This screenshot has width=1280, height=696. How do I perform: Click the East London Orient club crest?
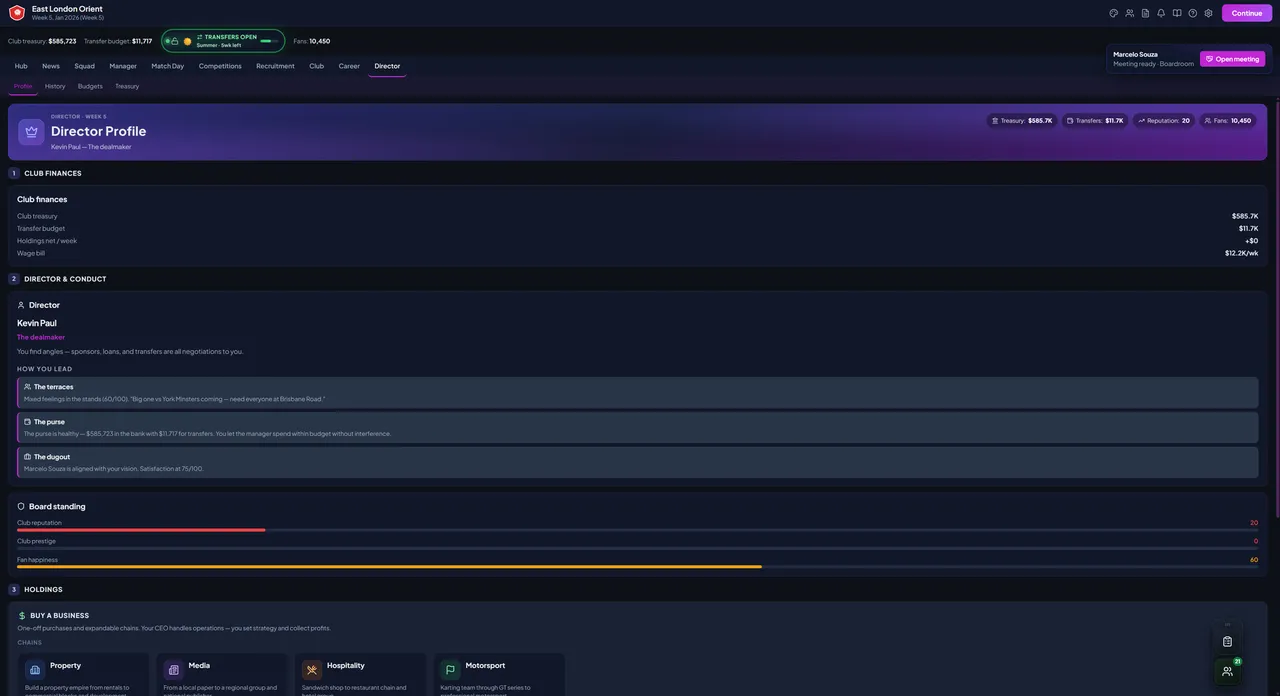[17, 13]
